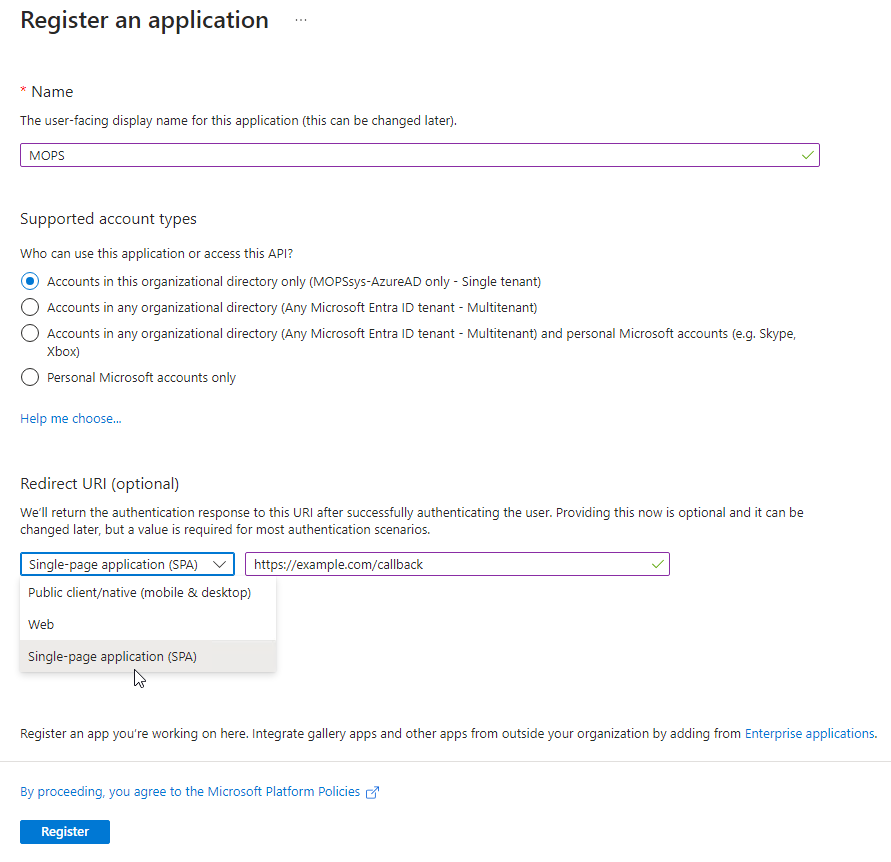
Task: Pick Web from the platform list
Action: pos(42,624)
